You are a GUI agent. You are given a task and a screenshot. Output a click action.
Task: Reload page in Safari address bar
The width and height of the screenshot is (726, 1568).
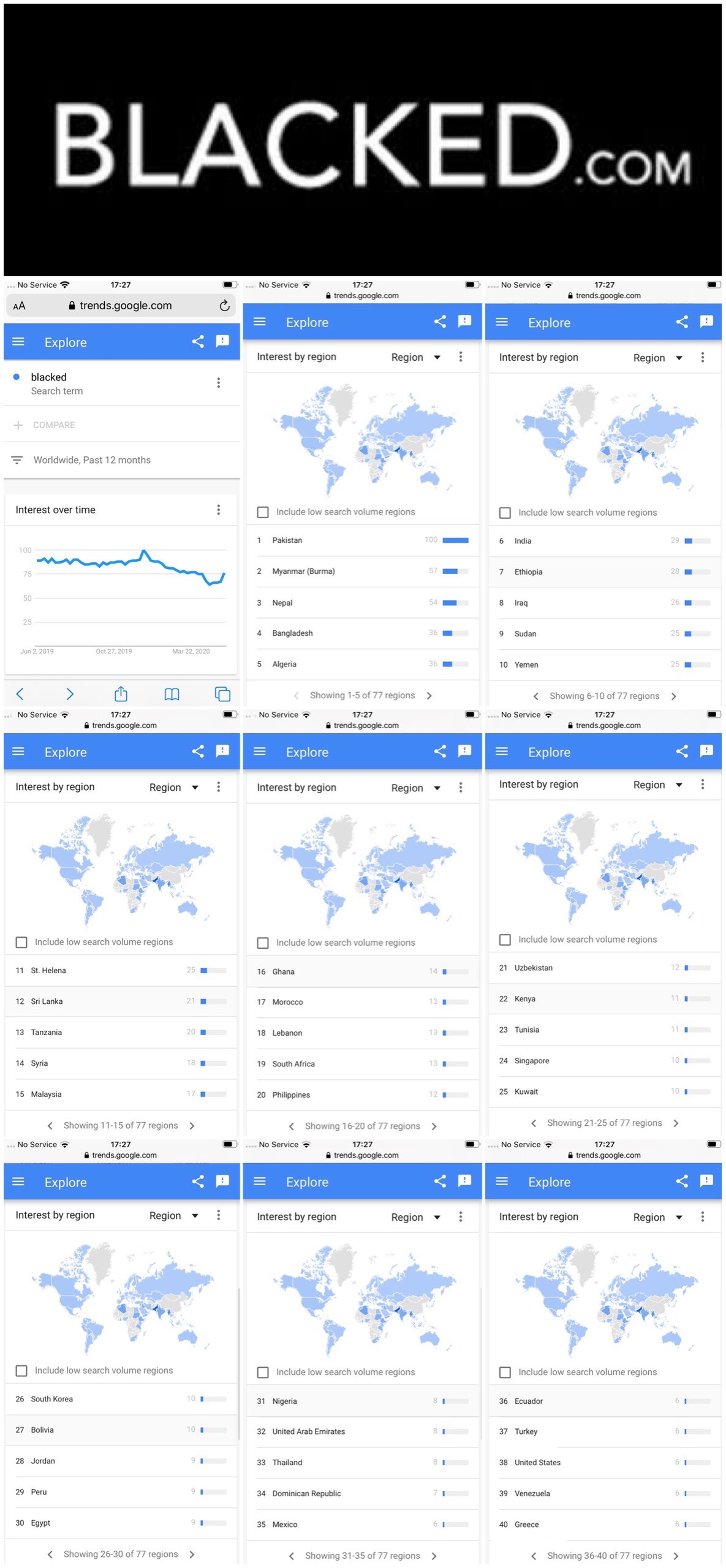224,306
